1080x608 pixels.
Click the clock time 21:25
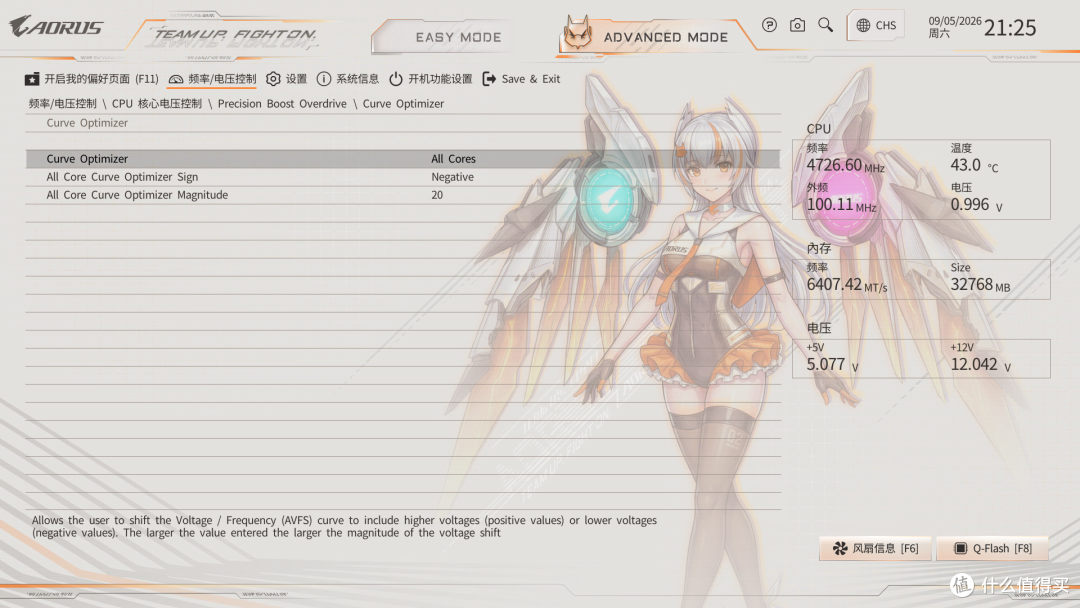[1010, 28]
